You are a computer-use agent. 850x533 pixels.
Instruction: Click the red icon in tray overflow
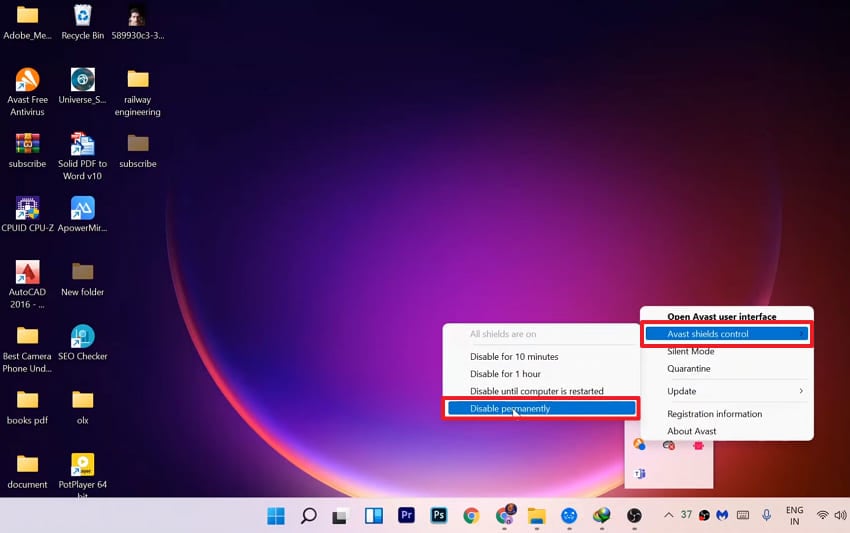tap(698, 445)
